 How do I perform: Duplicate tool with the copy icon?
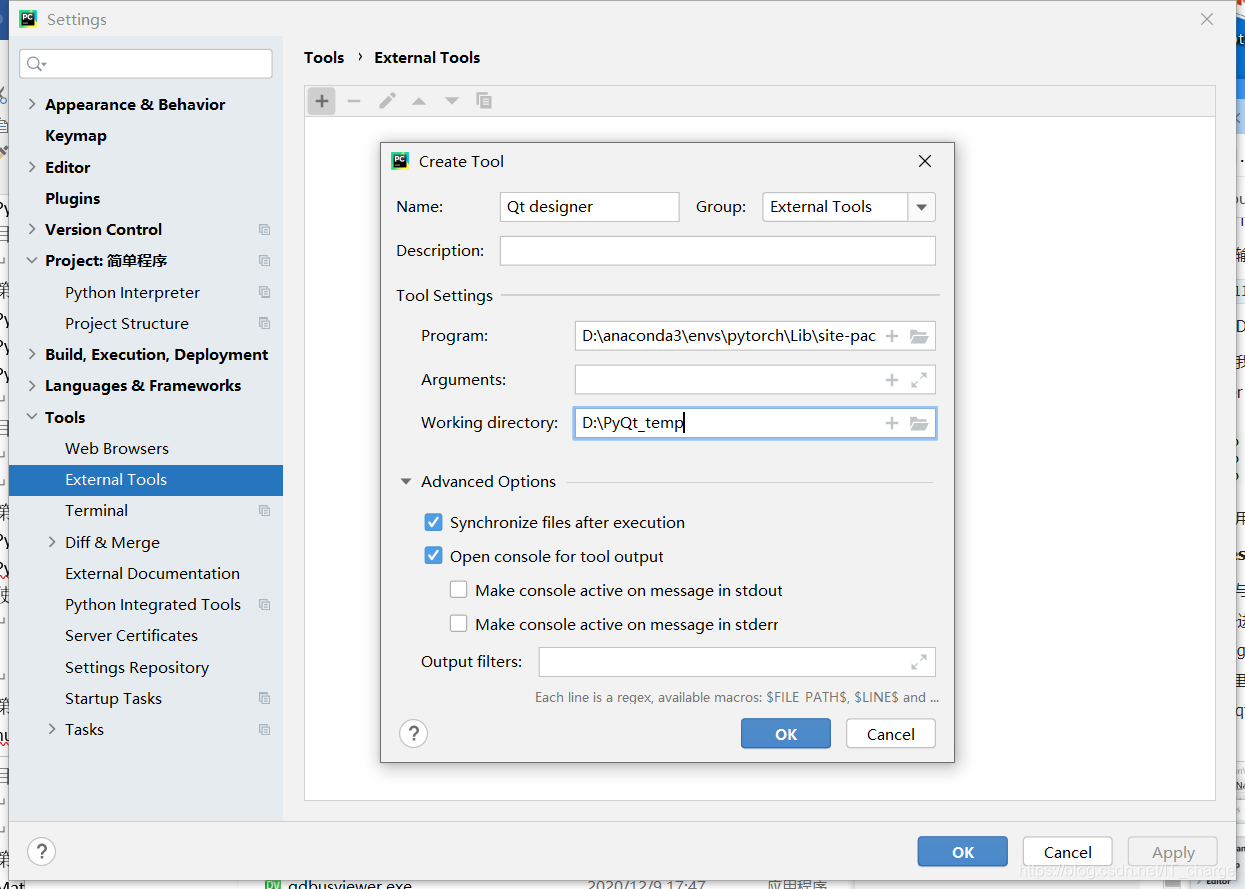pos(484,100)
